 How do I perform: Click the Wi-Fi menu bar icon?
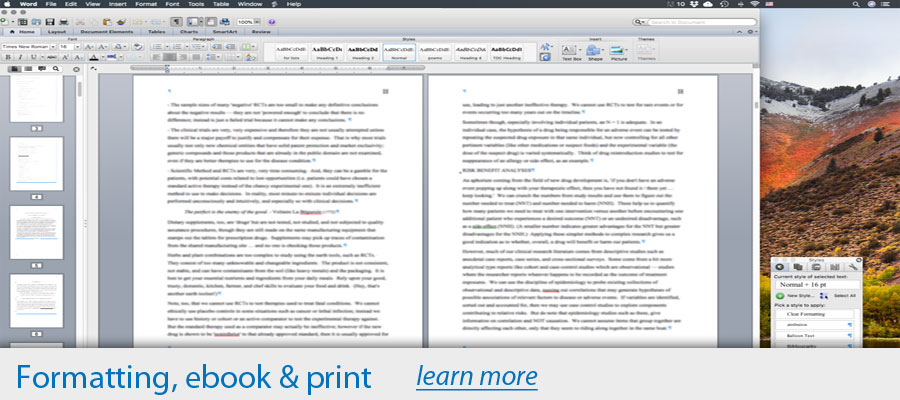click(754, 4)
